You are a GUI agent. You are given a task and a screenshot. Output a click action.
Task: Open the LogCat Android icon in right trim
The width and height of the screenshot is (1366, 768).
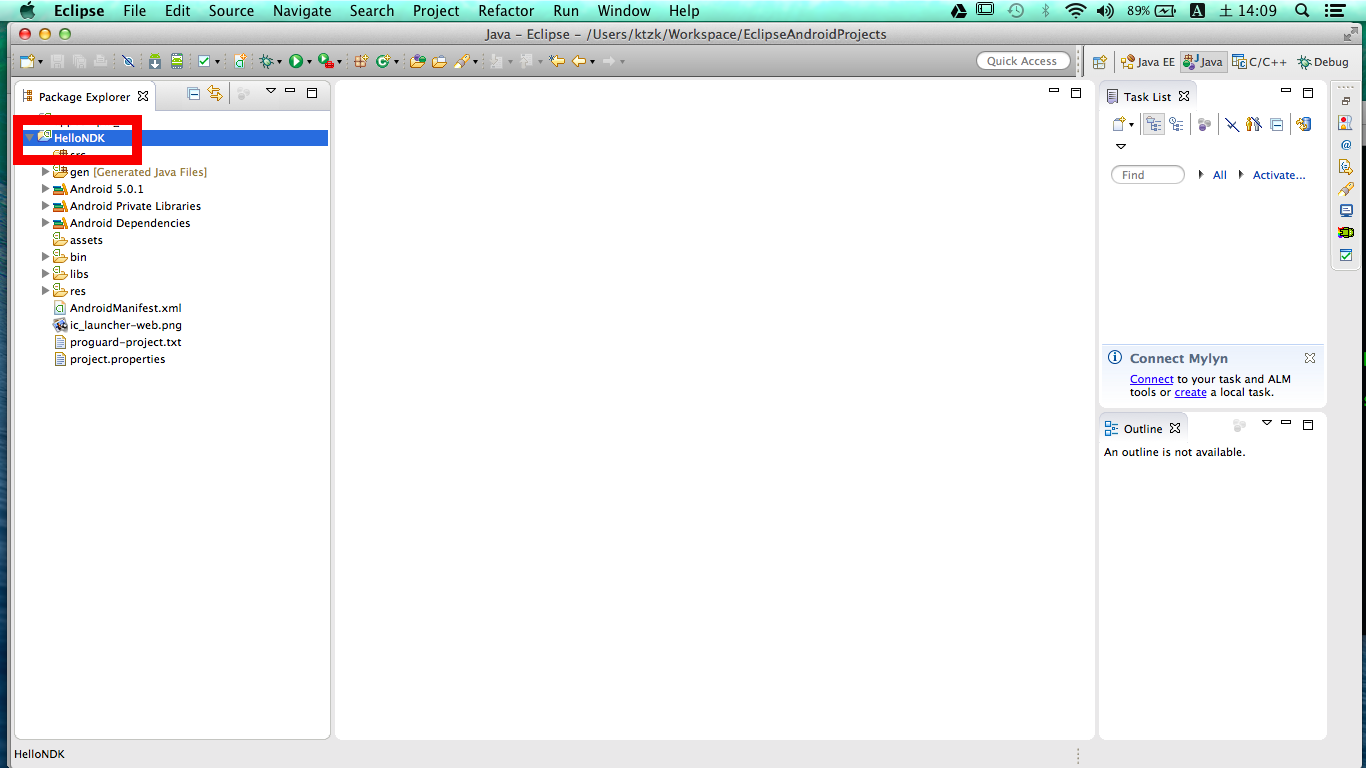[1346, 233]
